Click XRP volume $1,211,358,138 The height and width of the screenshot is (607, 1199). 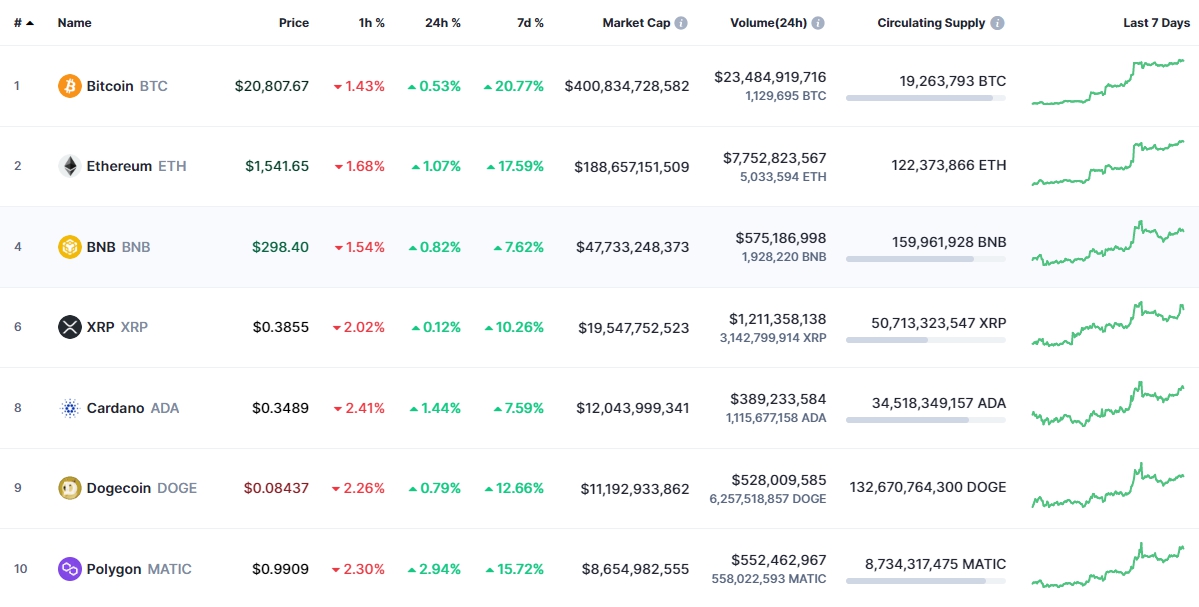(776, 319)
